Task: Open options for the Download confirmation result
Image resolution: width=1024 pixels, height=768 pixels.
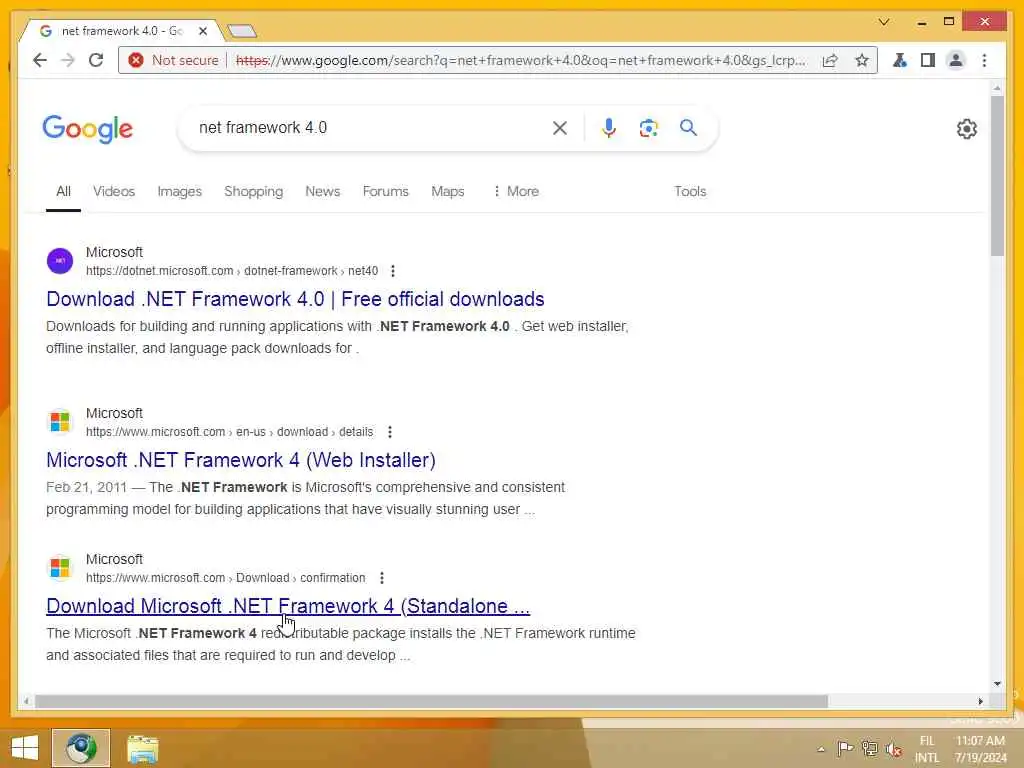Action: click(x=382, y=578)
